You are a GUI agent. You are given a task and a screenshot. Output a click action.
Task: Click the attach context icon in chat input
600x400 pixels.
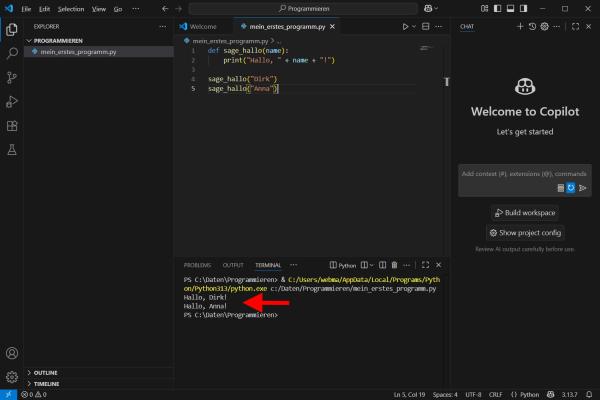pyautogui.click(x=561, y=188)
